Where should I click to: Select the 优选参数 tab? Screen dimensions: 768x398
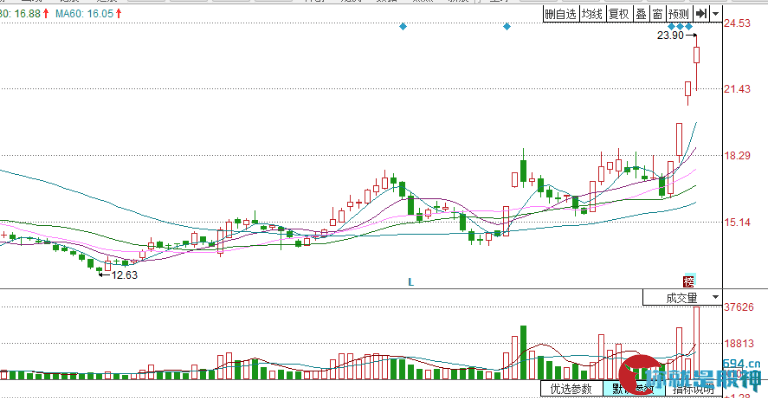(571, 389)
